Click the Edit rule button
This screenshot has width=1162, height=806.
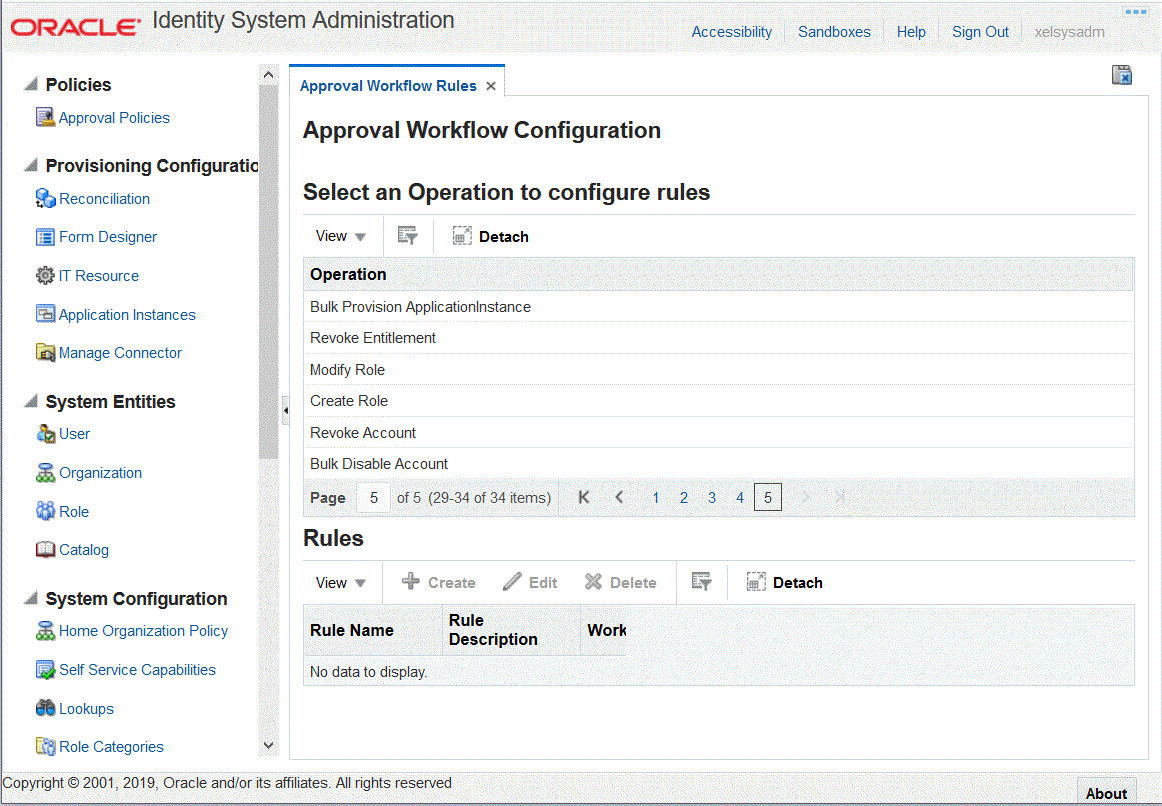pyautogui.click(x=530, y=582)
